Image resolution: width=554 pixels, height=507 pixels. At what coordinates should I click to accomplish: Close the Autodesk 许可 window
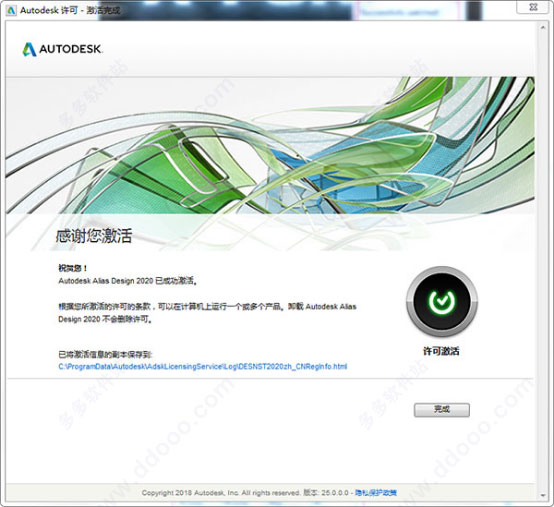point(534,7)
